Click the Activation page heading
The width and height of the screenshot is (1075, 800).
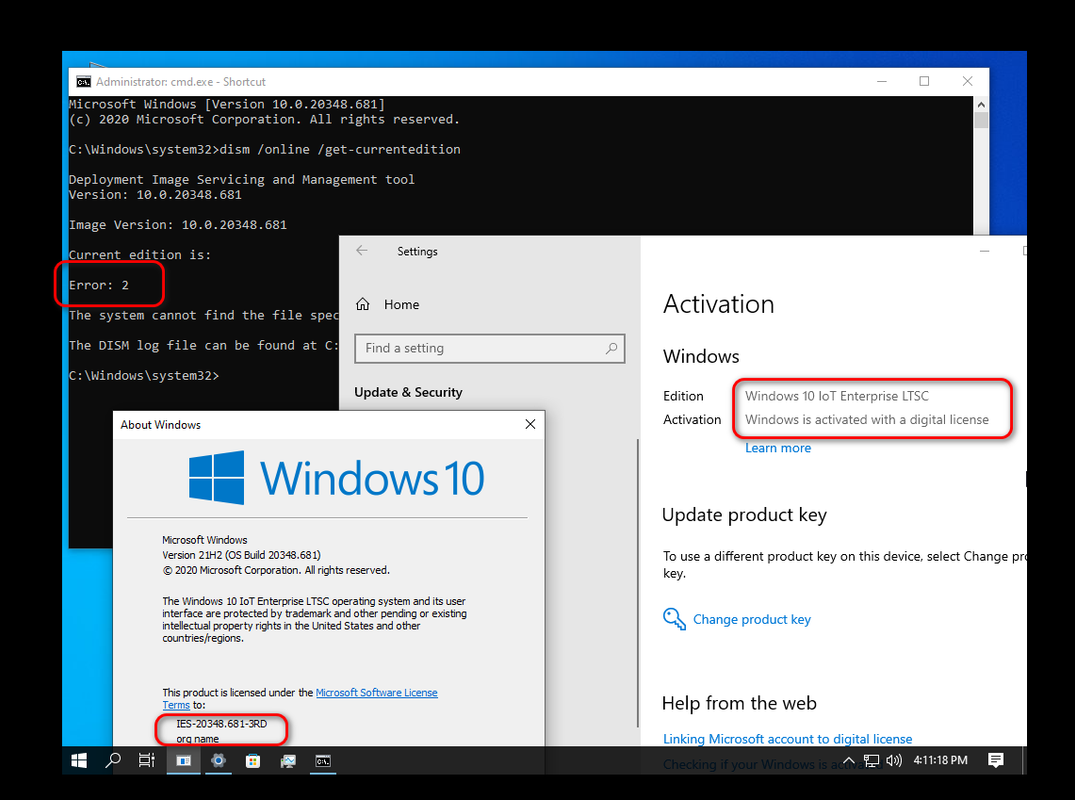(x=718, y=304)
